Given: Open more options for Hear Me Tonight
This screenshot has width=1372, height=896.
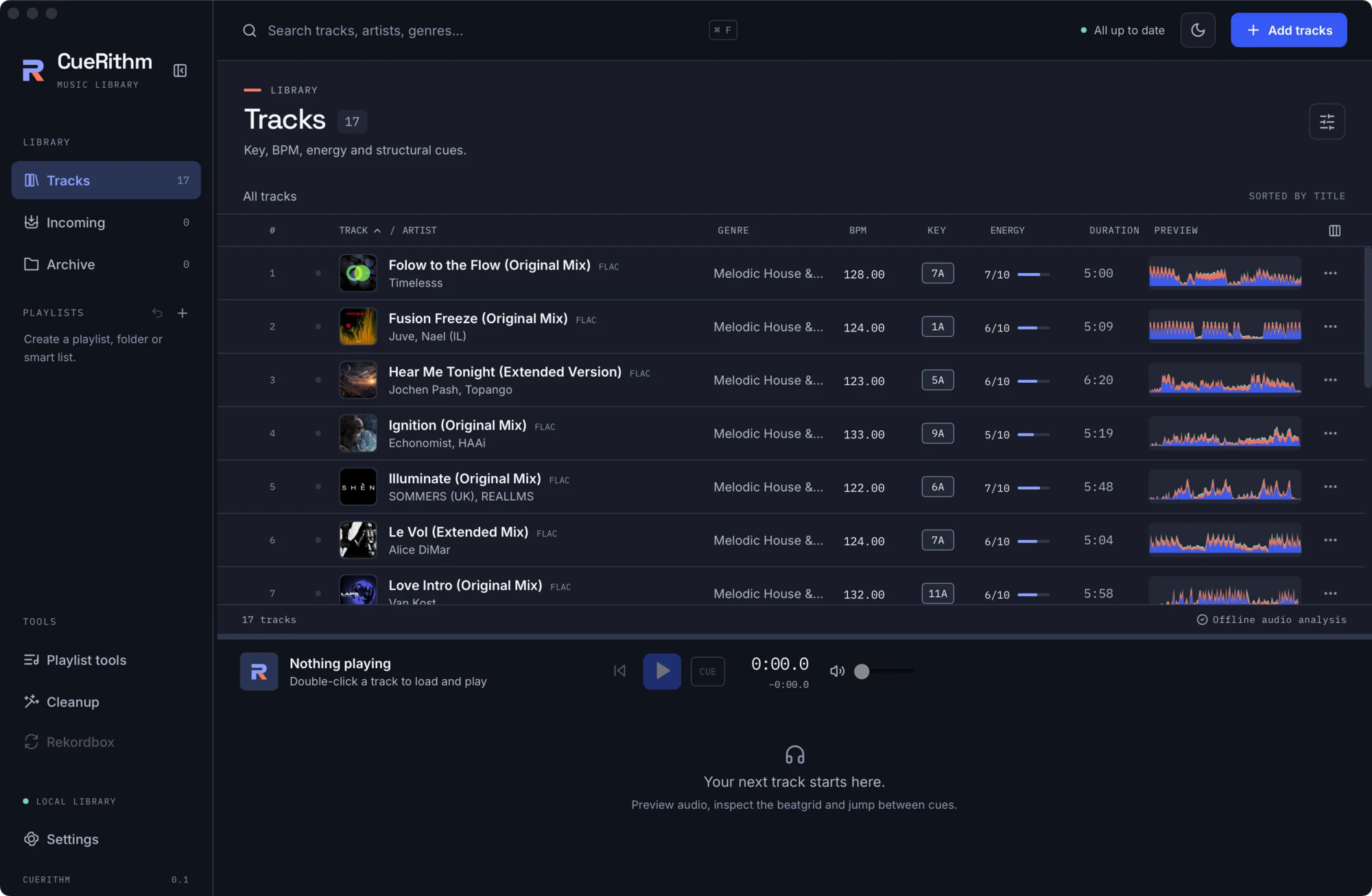Looking at the screenshot, I should pos(1330,380).
